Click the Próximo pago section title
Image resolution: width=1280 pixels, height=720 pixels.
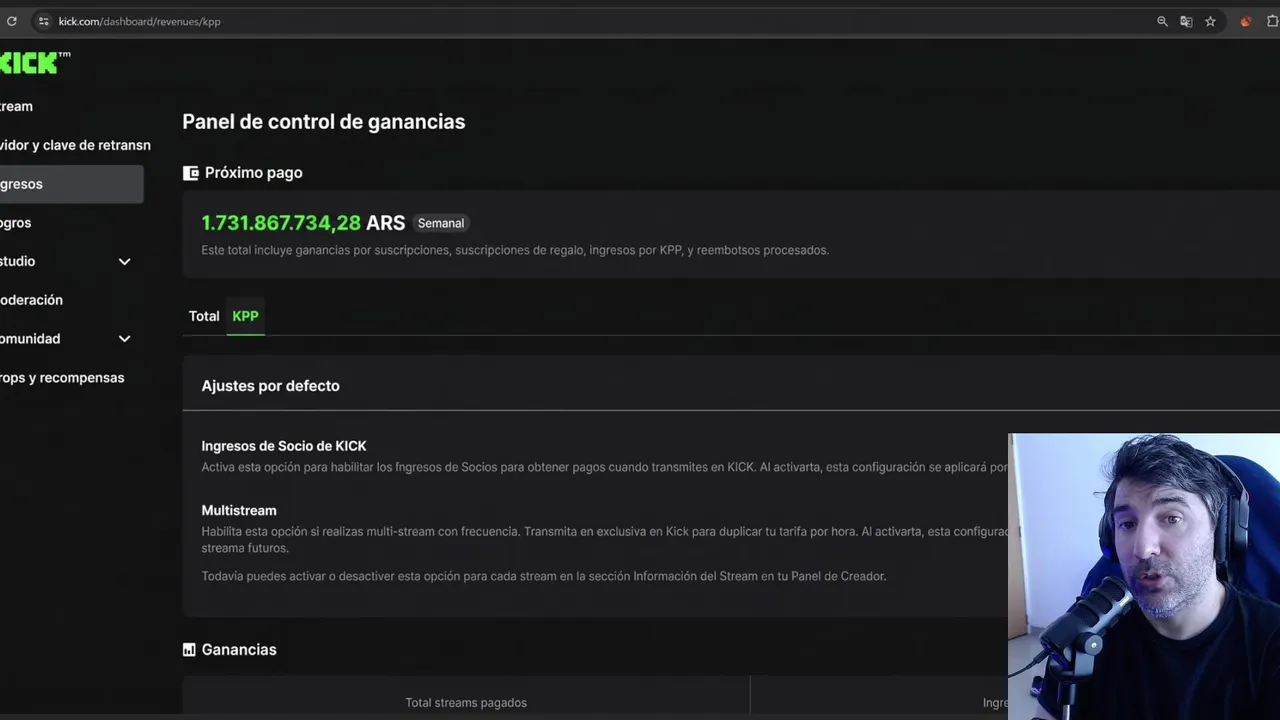pos(253,173)
